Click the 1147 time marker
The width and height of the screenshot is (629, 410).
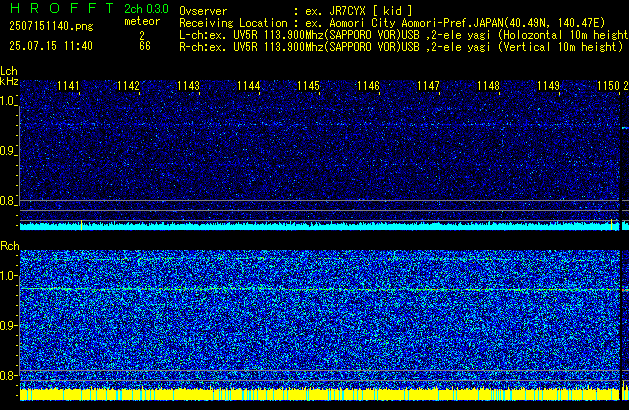(x=428, y=86)
